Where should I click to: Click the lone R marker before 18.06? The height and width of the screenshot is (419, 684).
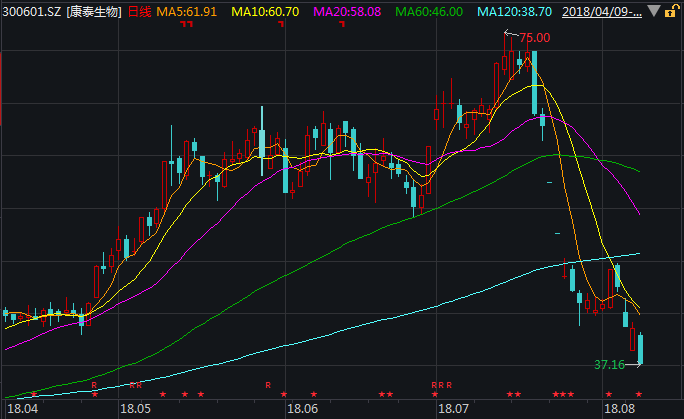268,385
